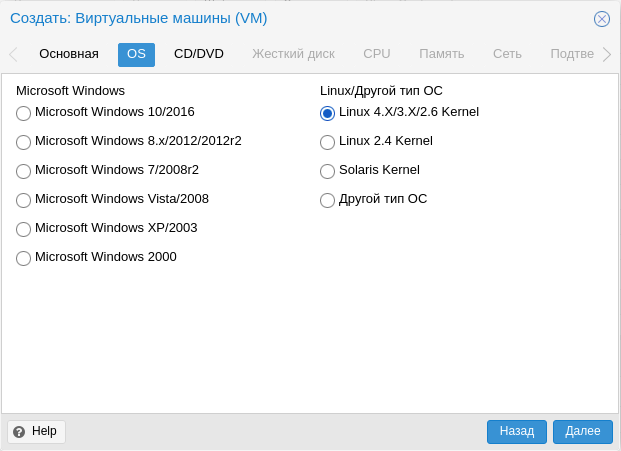Go to the CPU tab

point(377,54)
